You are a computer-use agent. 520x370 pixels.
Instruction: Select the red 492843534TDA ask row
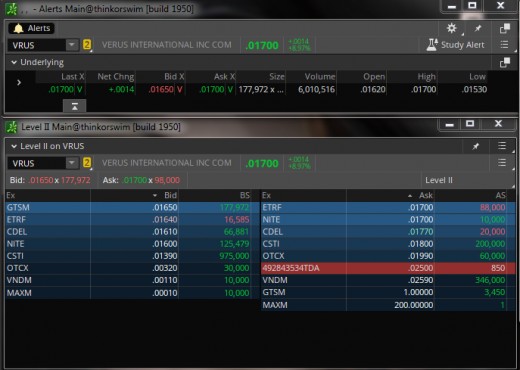tap(388, 268)
